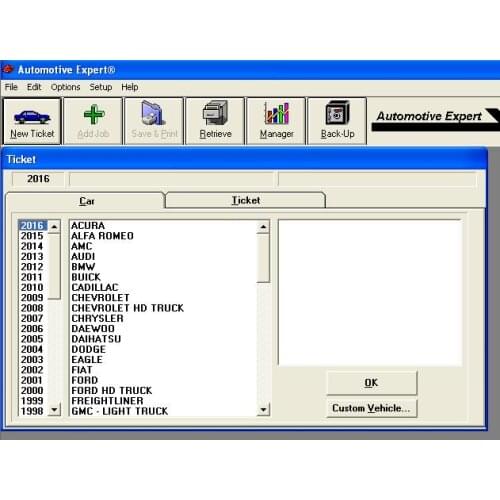Open the Help menu
This screenshot has width=500, height=500.
tap(130, 87)
